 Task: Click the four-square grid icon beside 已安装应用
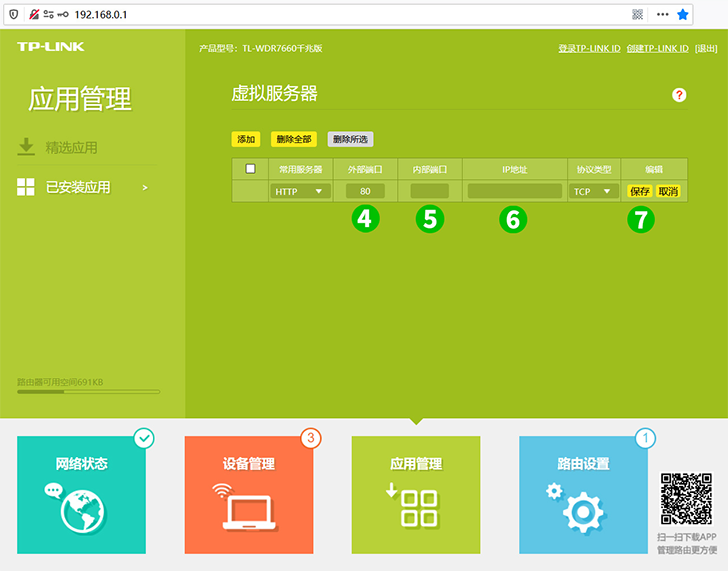pyautogui.click(x=26, y=187)
